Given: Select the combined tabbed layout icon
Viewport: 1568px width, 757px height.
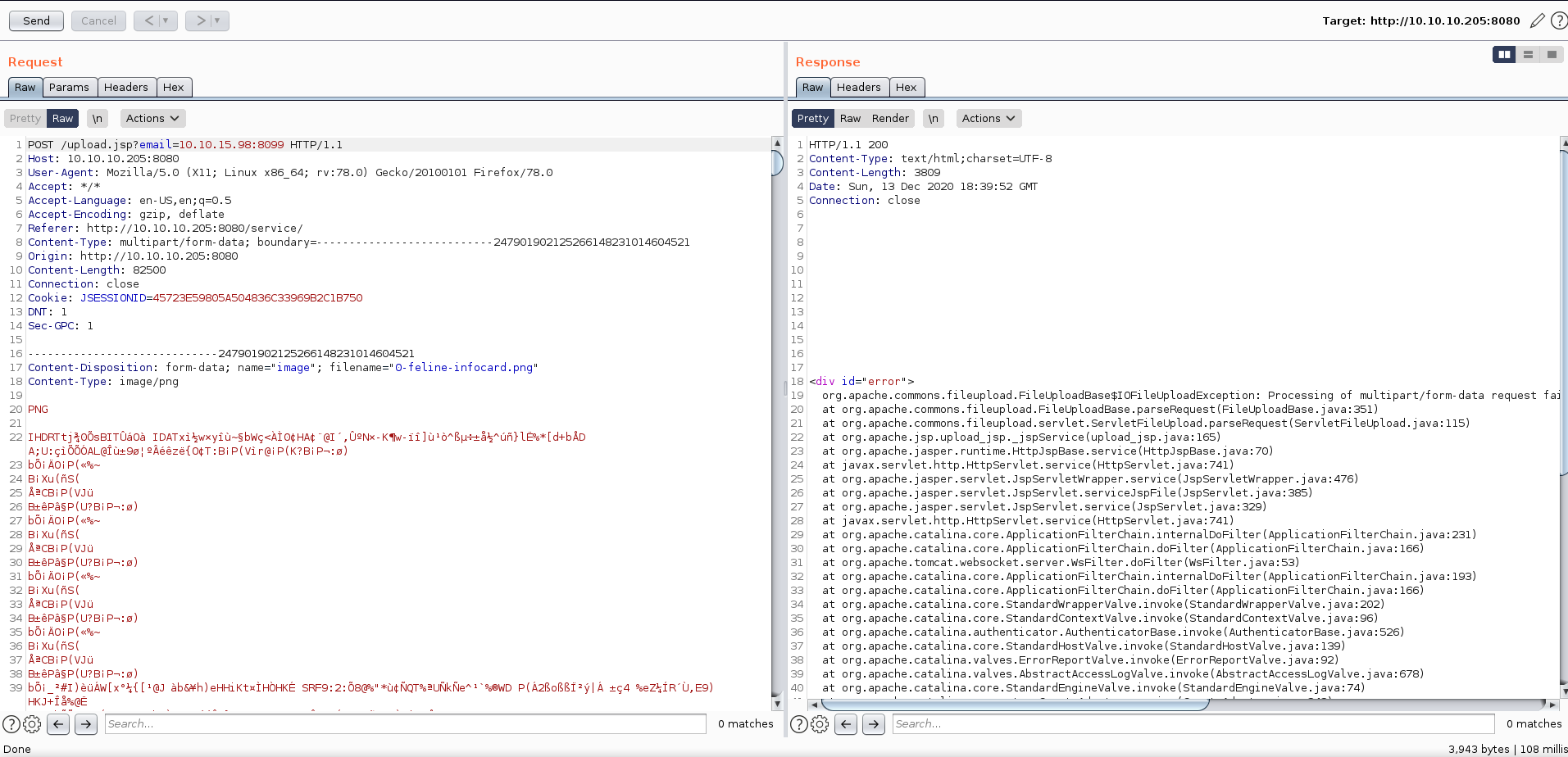Looking at the screenshot, I should click(1551, 55).
